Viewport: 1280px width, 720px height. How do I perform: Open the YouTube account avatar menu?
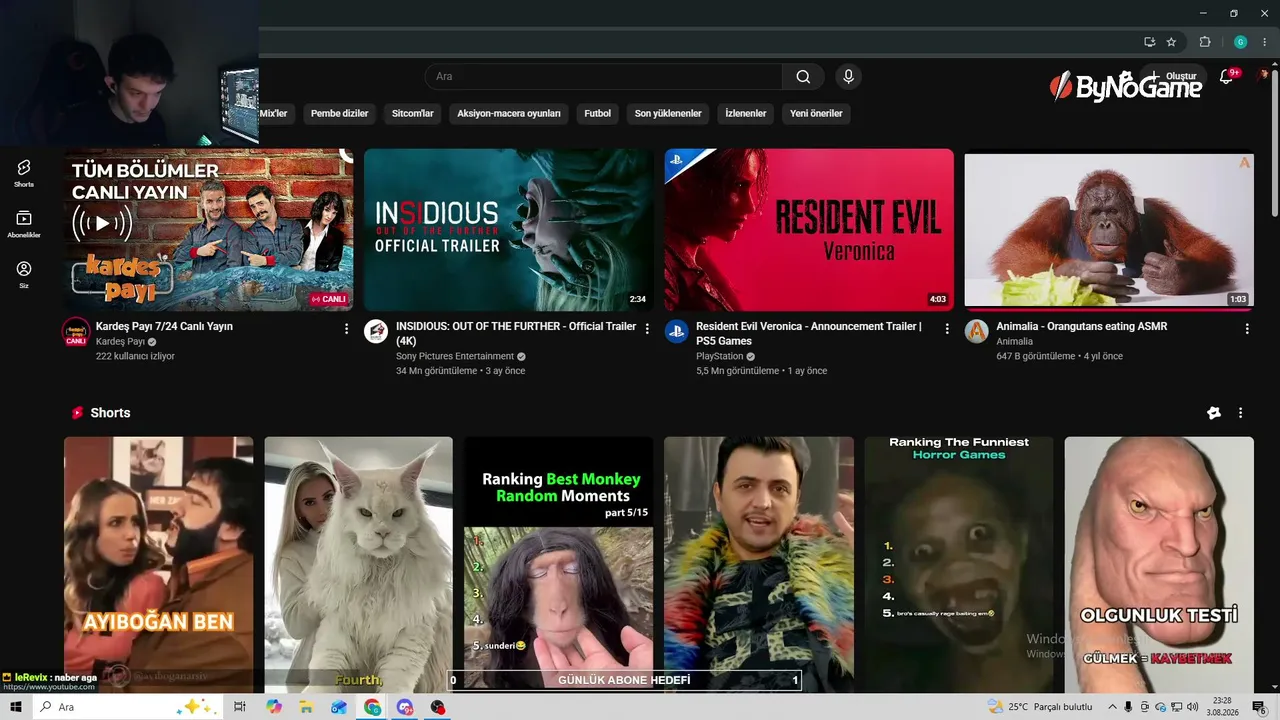(1264, 75)
